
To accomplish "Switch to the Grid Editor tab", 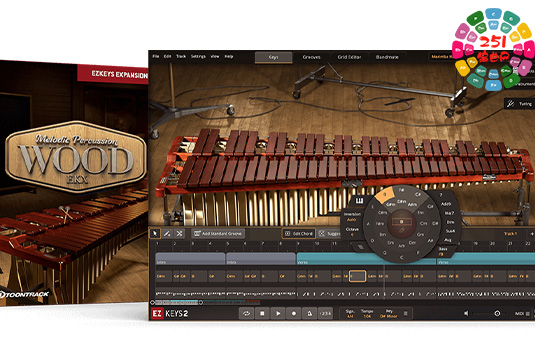I will click(349, 57).
